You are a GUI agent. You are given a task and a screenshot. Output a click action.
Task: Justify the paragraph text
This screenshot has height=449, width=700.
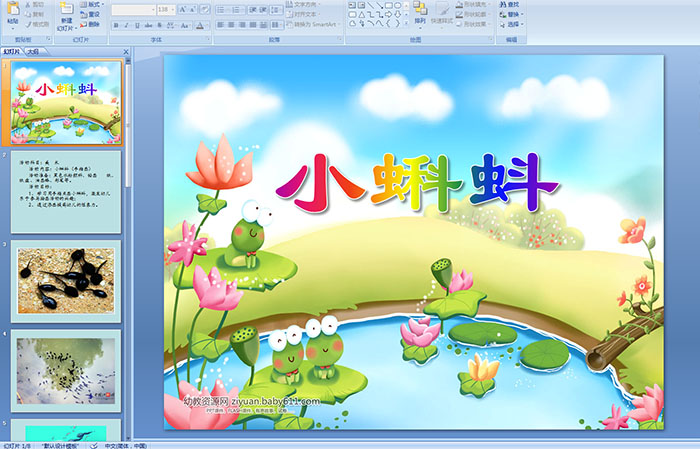[x=253, y=25]
